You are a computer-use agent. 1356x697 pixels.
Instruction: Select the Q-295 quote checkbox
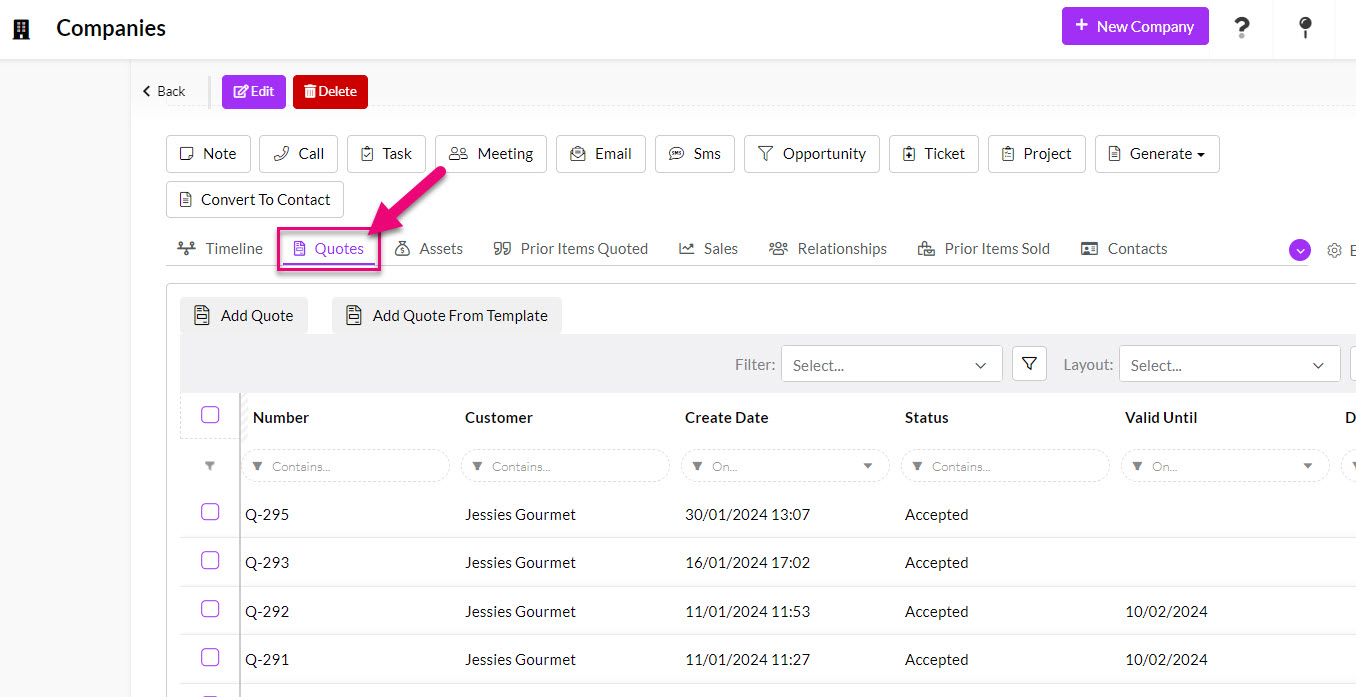coord(210,512)
